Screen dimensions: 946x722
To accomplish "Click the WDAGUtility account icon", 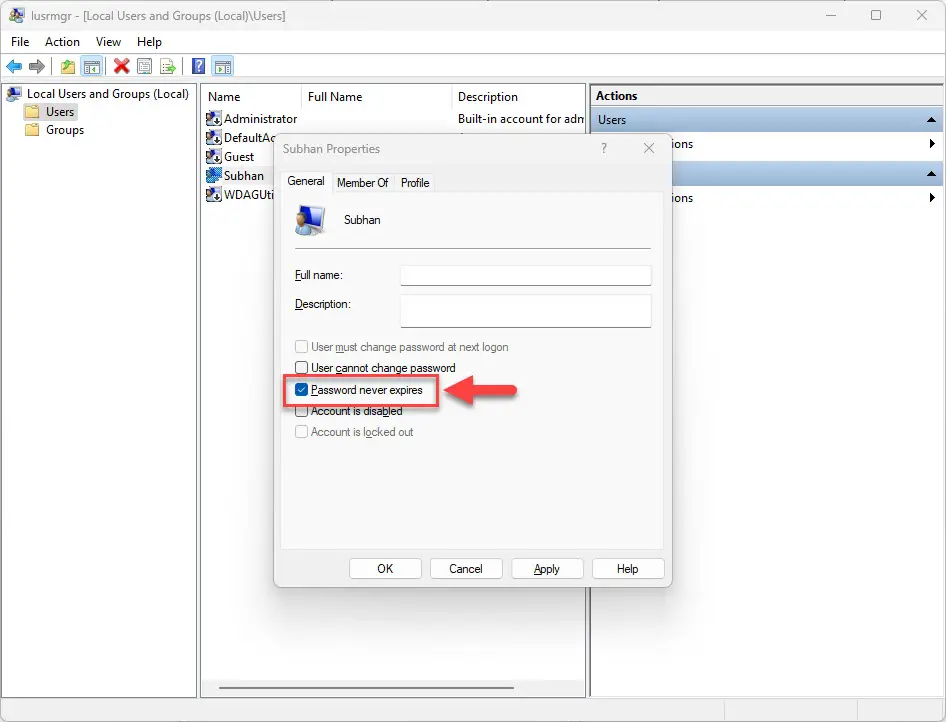I will coord(214,194).
